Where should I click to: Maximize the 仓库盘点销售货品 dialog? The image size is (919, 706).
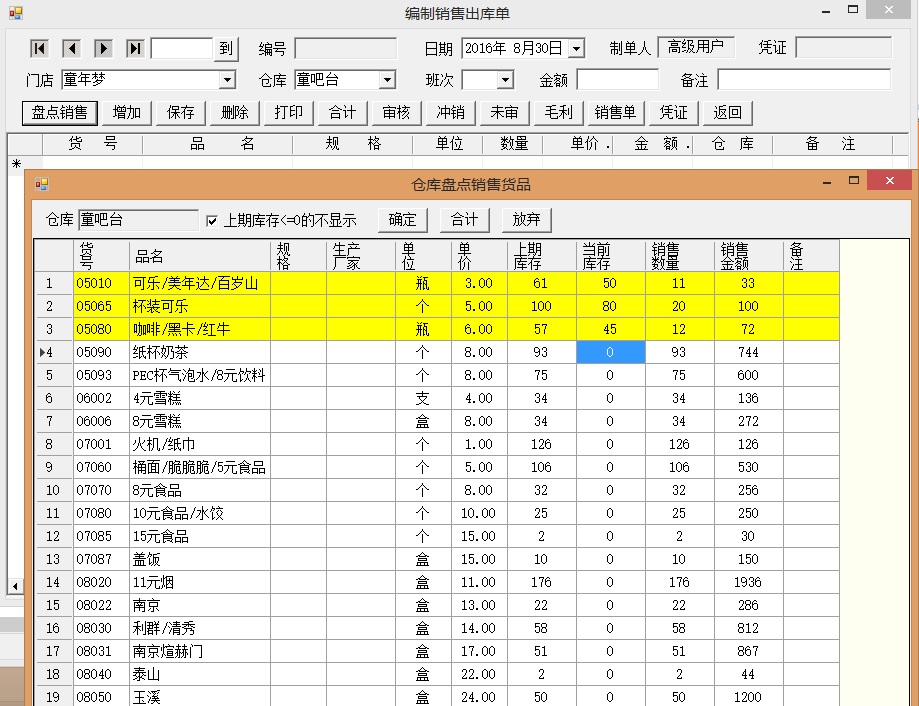[x=854, y=180]
